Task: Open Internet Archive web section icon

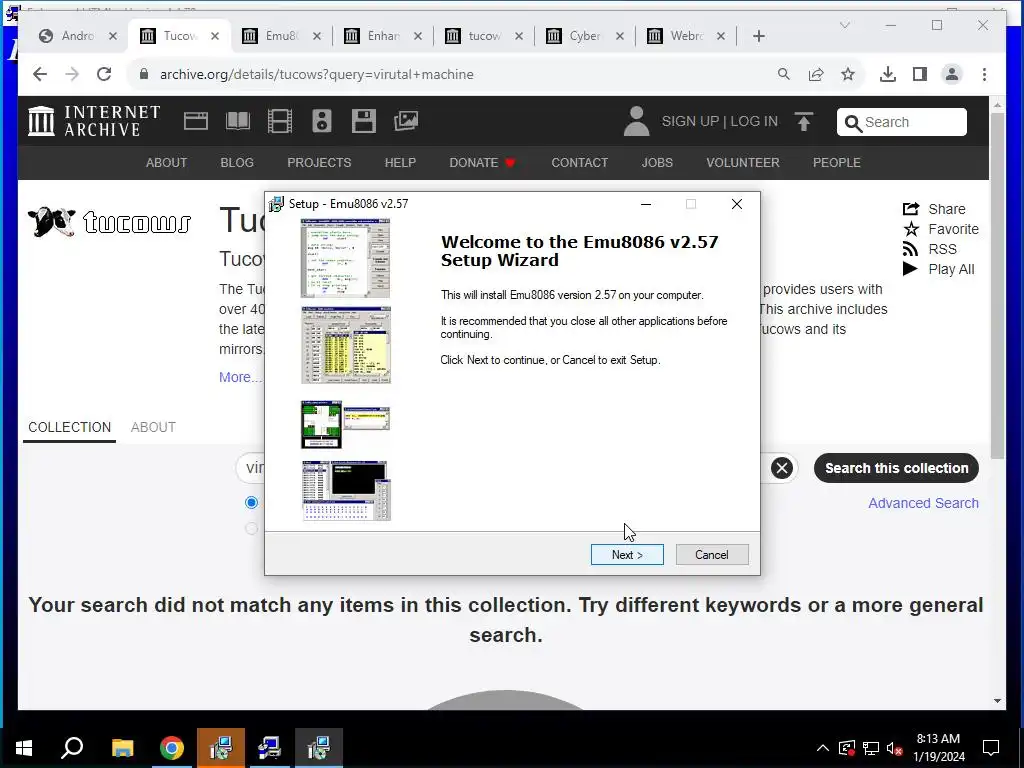Action: click(x=196, y=121)
